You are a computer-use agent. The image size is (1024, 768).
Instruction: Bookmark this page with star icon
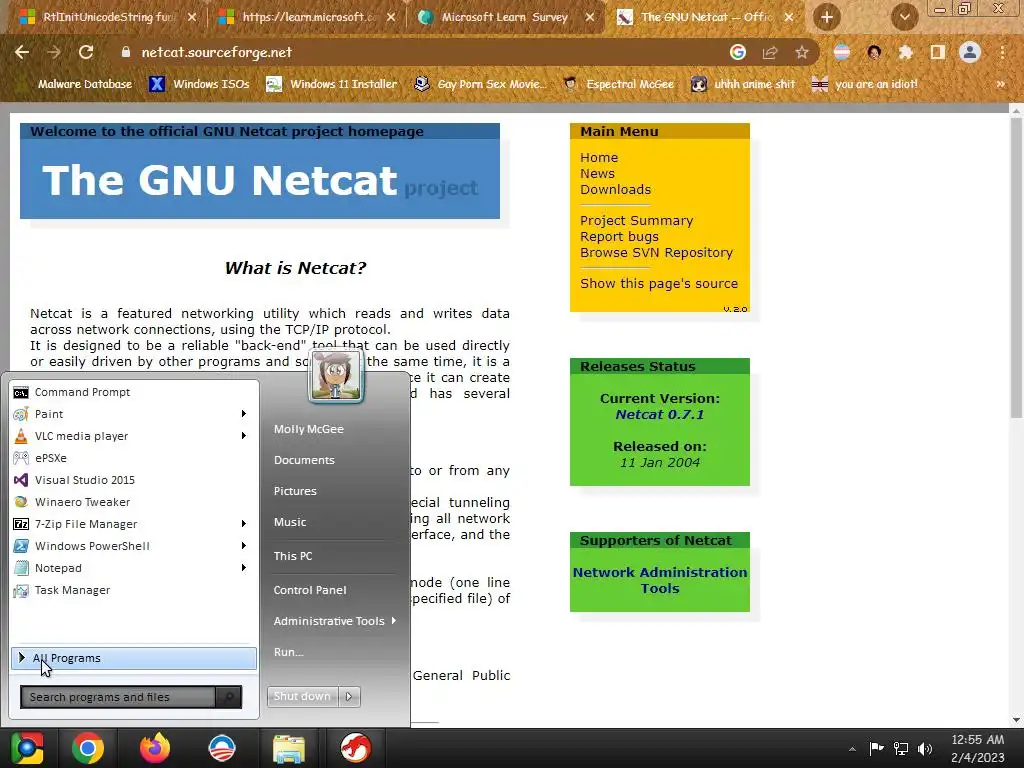802,52
